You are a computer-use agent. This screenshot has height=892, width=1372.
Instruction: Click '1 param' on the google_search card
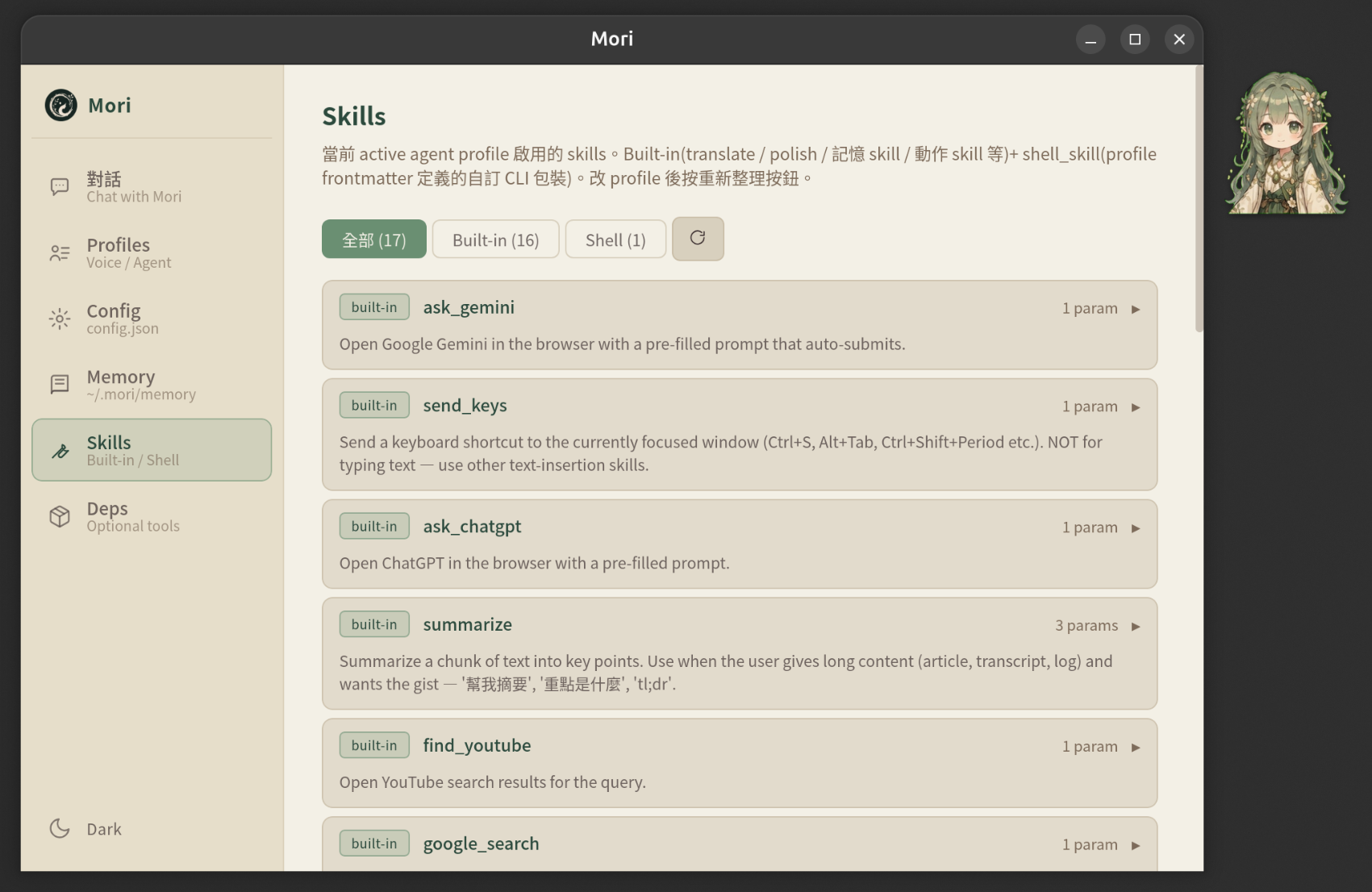(x=1090, y=845)
